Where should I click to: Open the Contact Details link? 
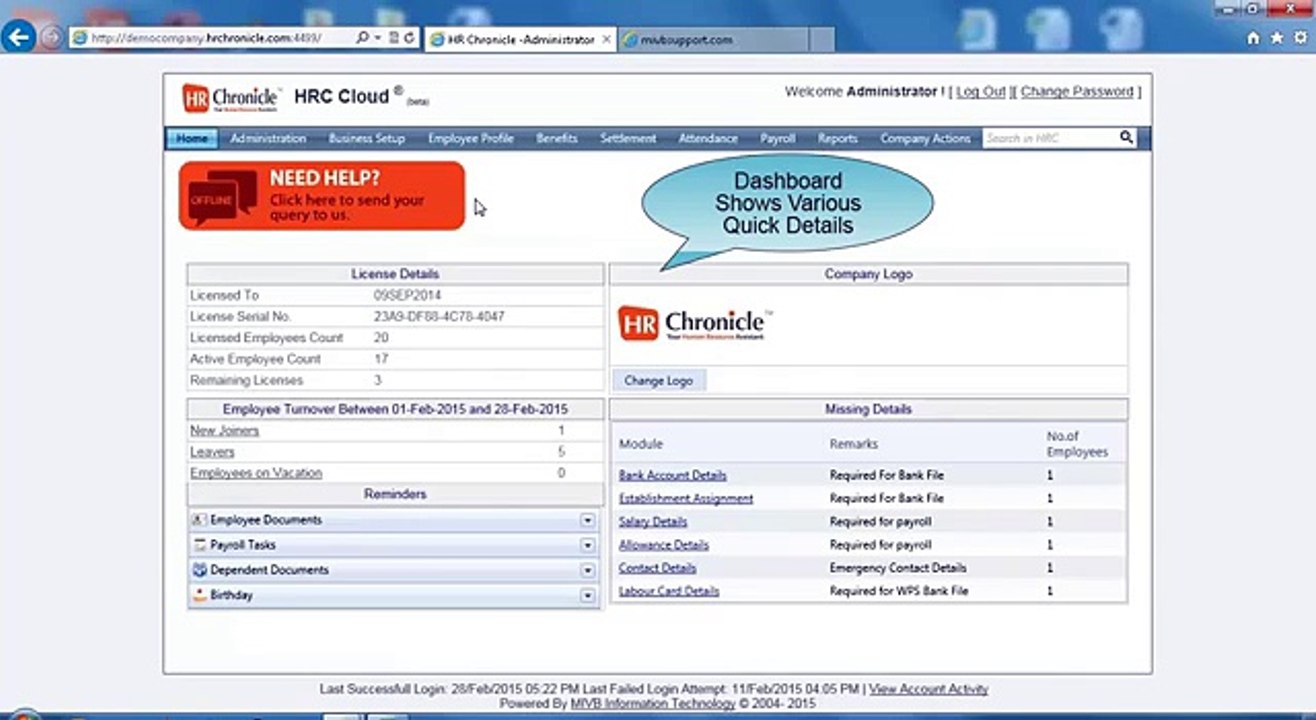pos(657,568)
